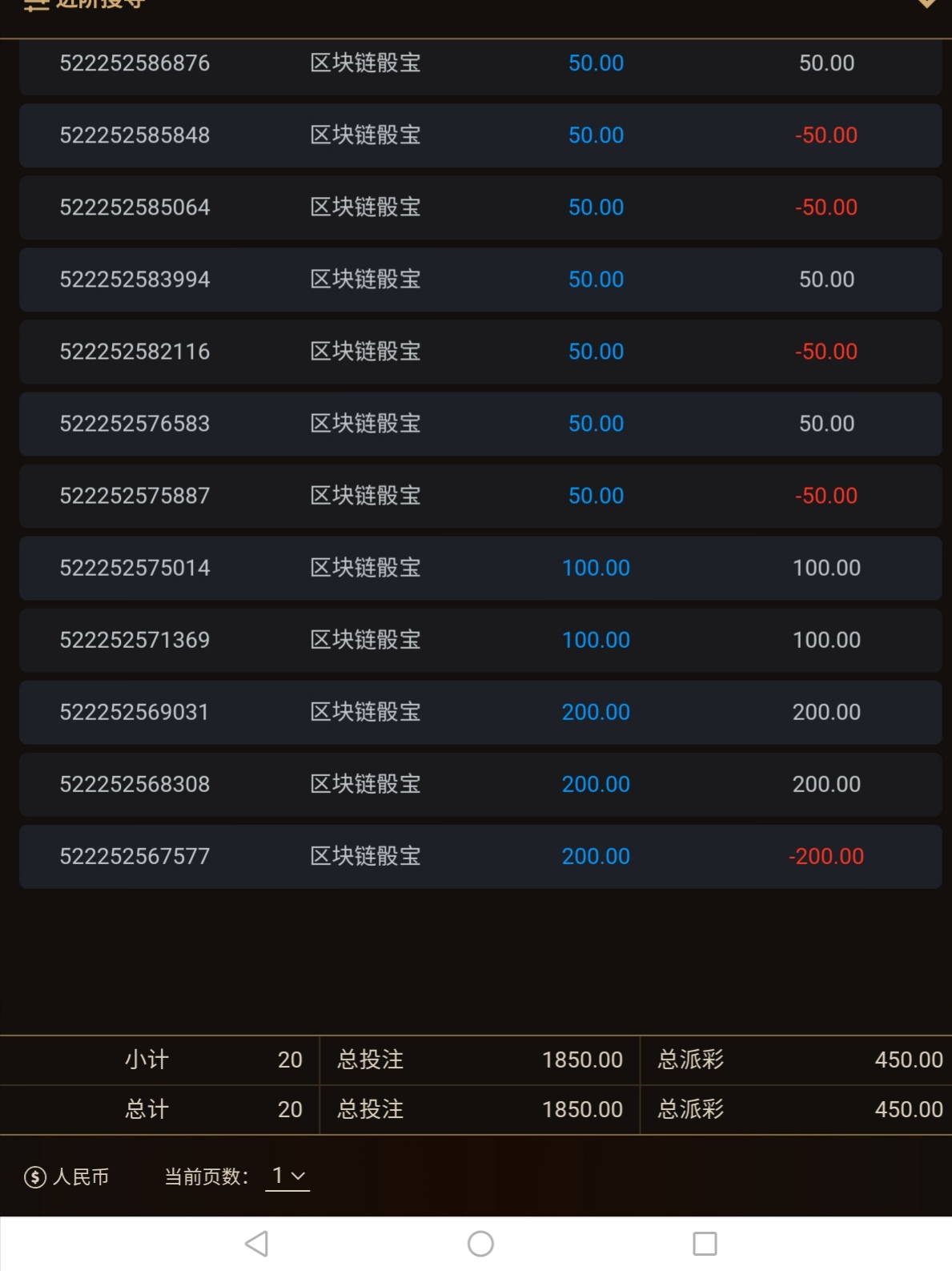
Task: Tap -50.00 result in row 522252582116
Action: point(826,352)
